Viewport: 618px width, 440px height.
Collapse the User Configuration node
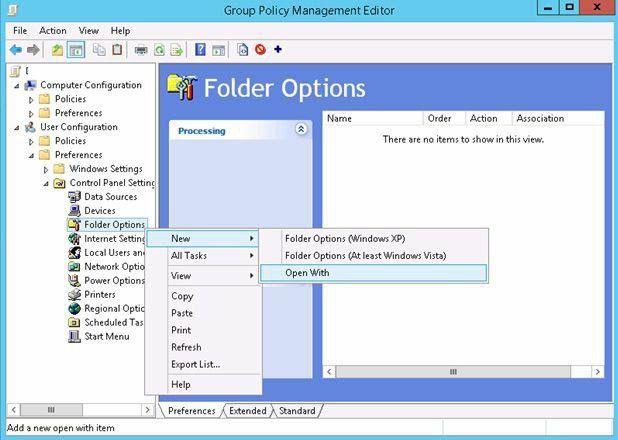(17, 128)
